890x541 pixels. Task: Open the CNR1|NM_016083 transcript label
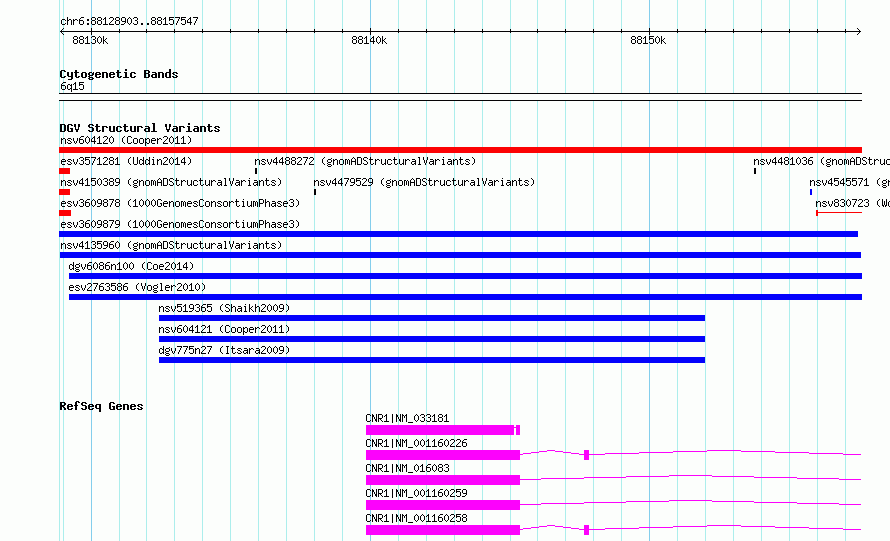(407, 468)
